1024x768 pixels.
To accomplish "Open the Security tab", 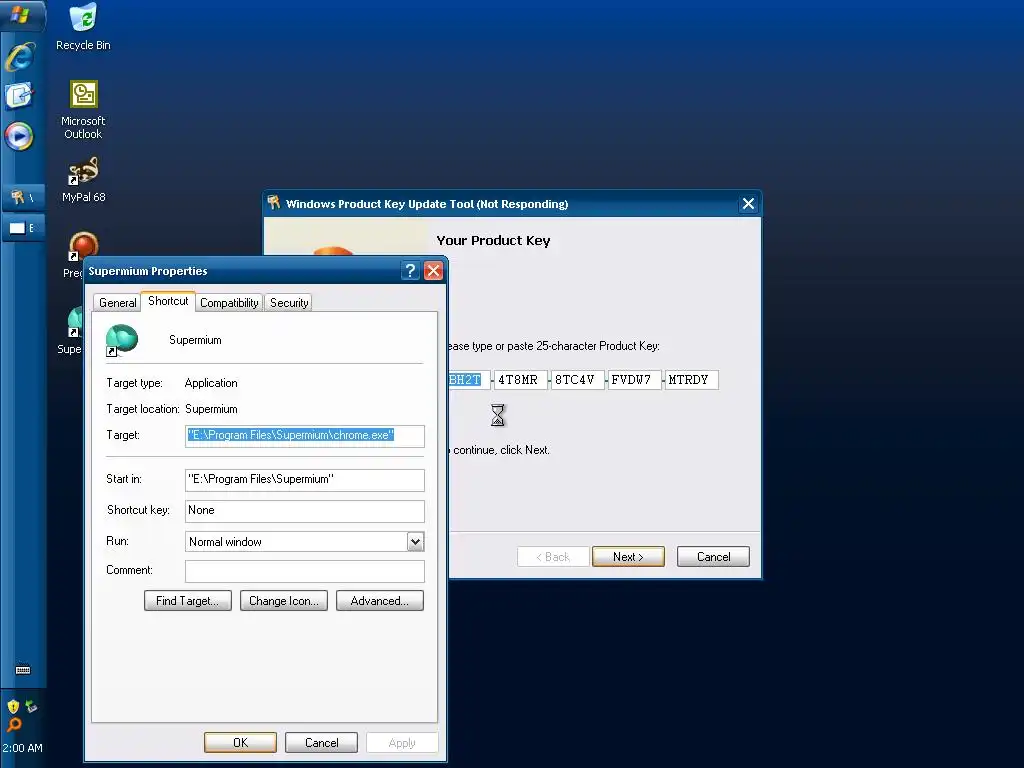I will click(289, 302).
